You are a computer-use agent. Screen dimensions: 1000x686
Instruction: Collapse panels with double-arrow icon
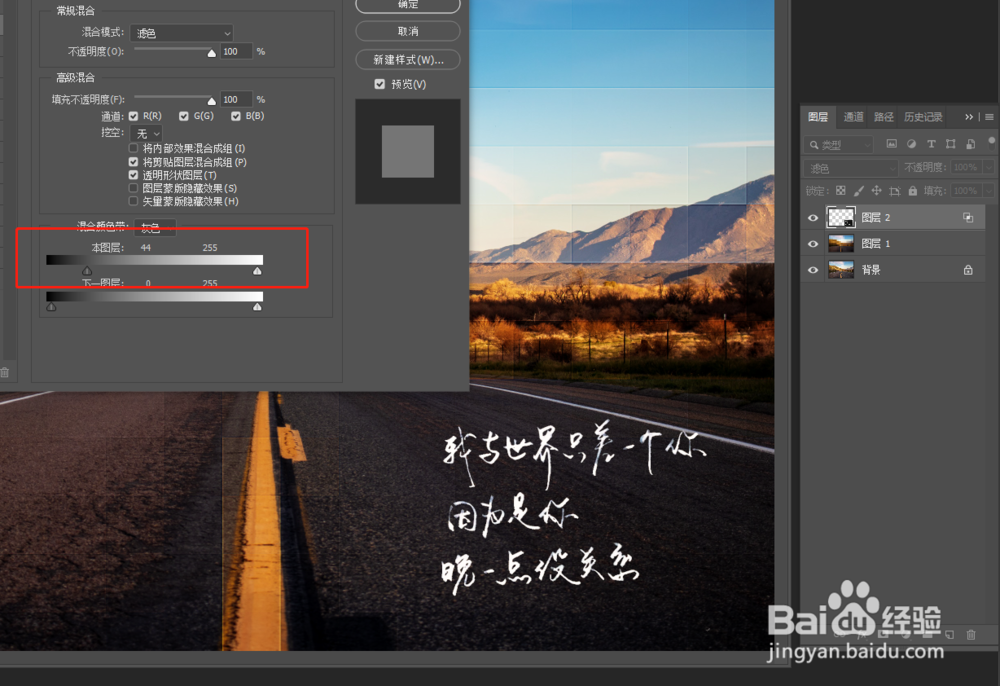point(969,117)
